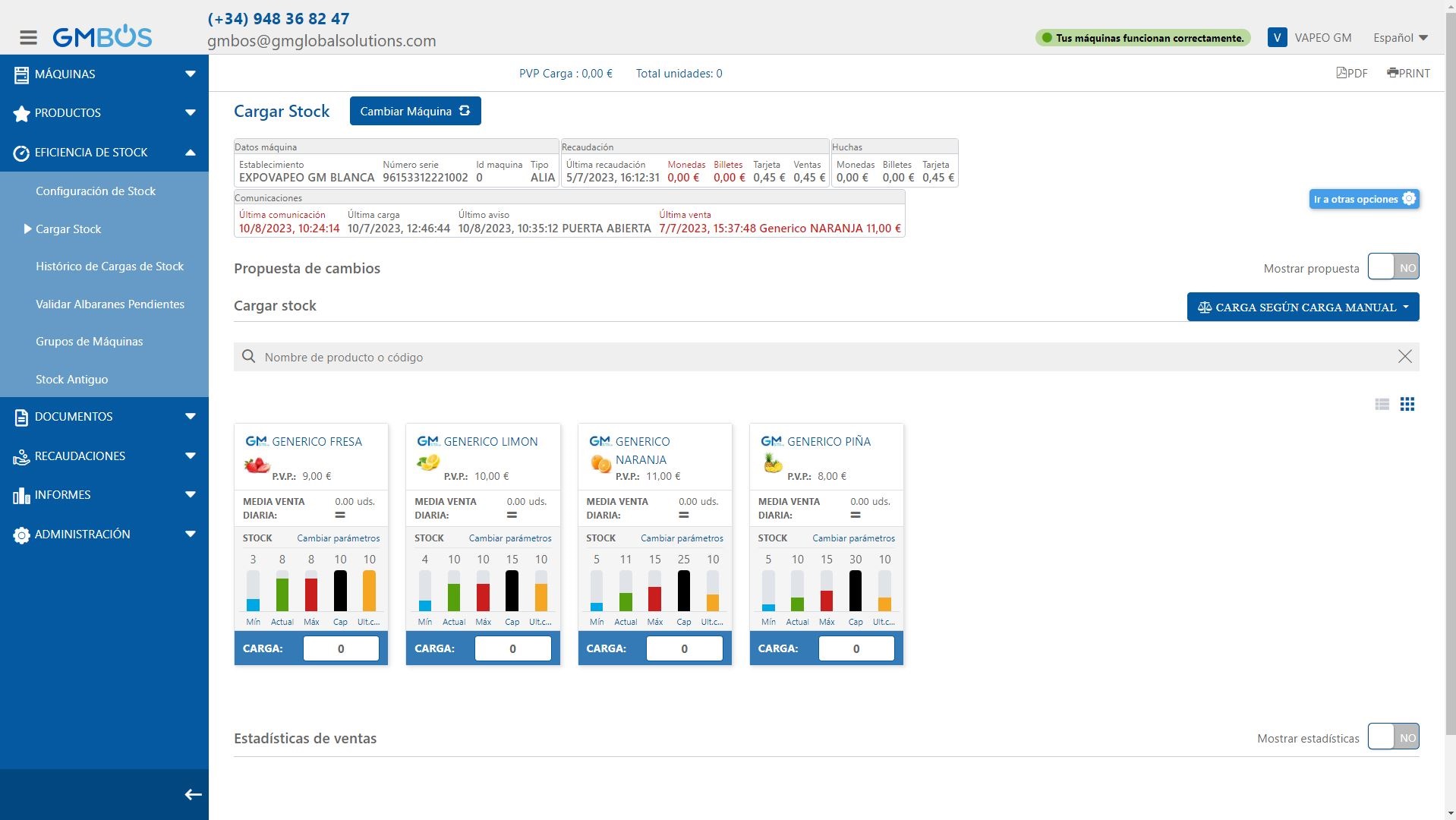
Task: Expand the MÁQUINAS sidebar menu
Action: click(x=104, y=74)
